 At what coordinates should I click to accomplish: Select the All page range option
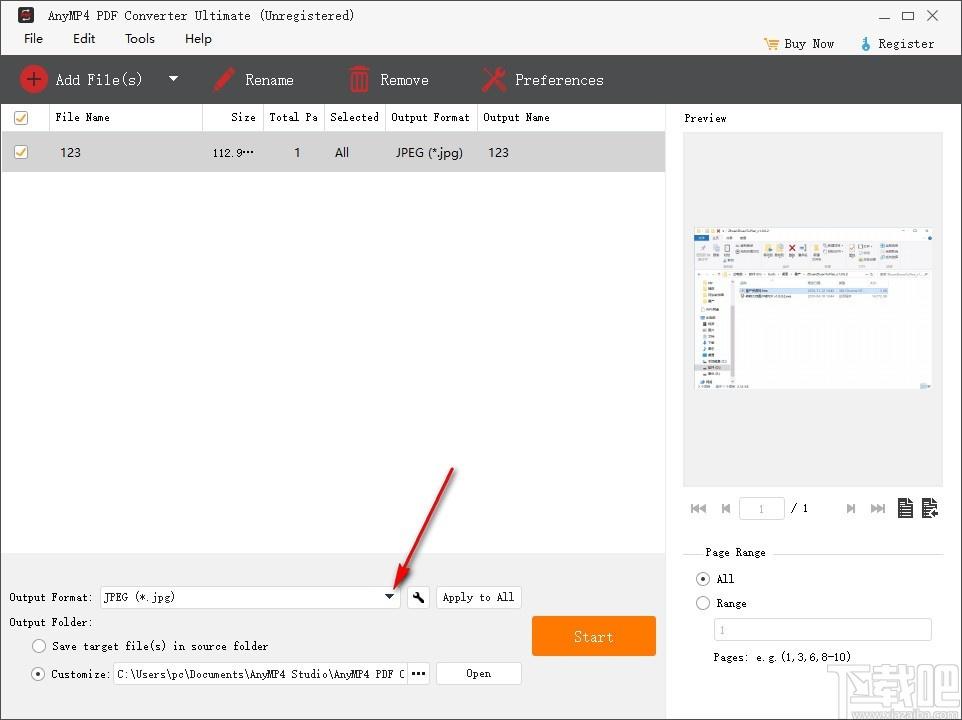[x=703, y=579]
